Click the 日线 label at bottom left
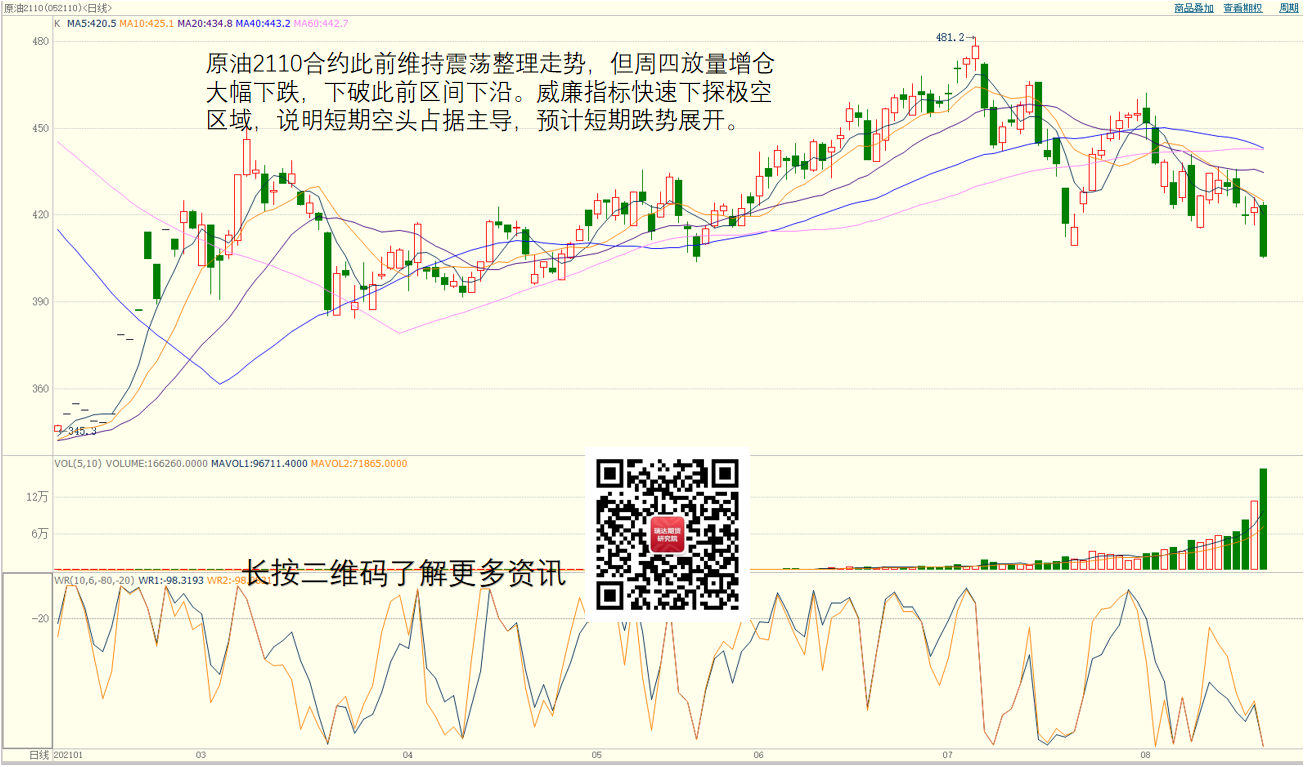The height and width of the screenshot is (767, 1310). 38,755
